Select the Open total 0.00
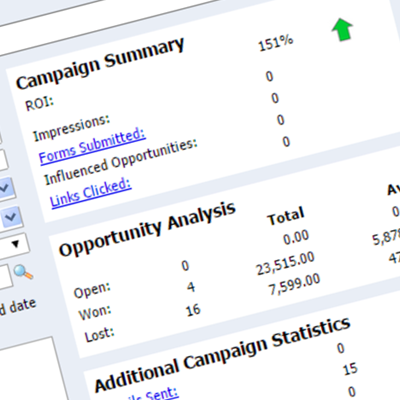400x400 pixels. coord(296,238)
